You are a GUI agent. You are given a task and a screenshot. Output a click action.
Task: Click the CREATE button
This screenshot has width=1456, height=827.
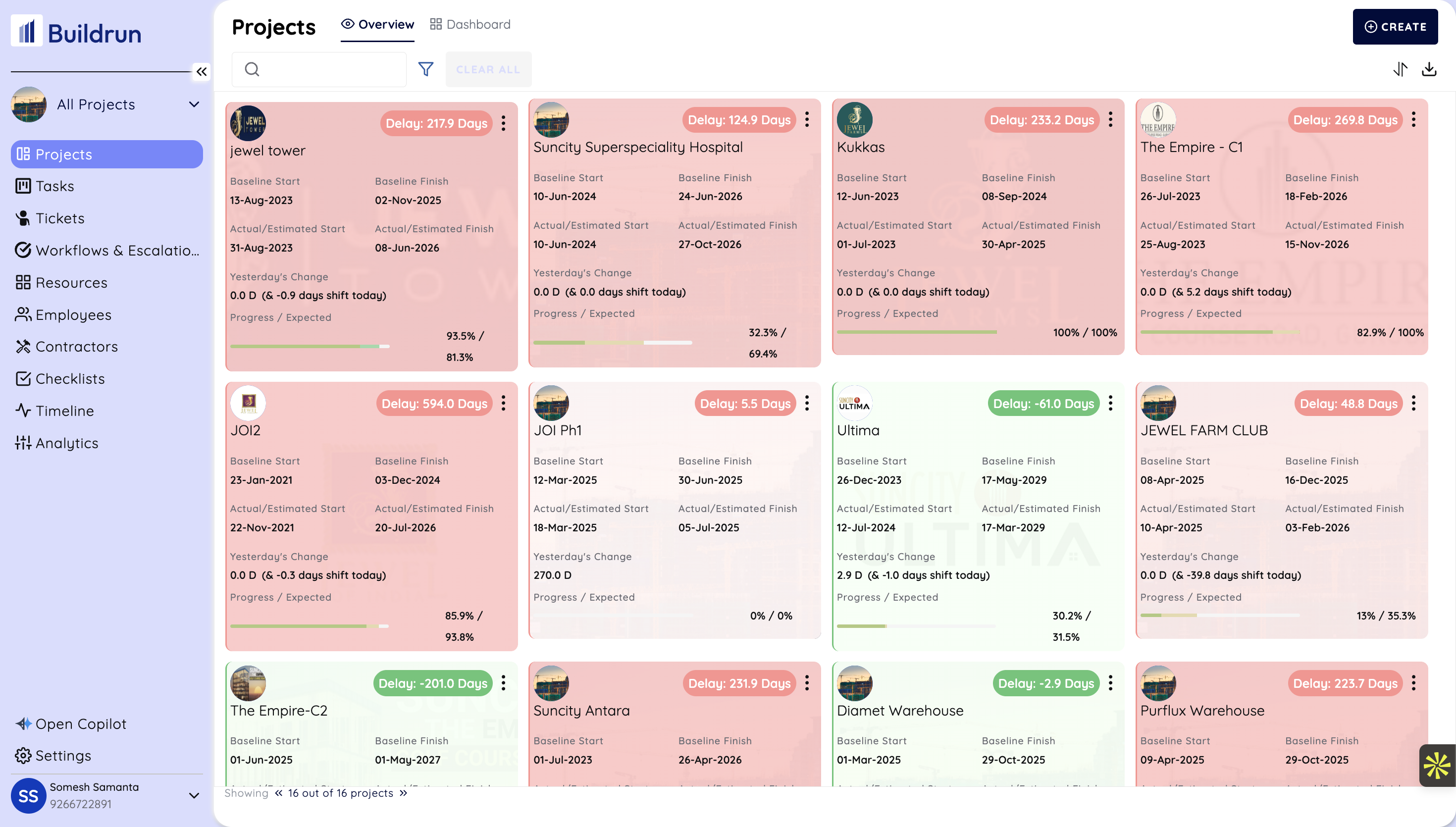[x=1396, y=27]
